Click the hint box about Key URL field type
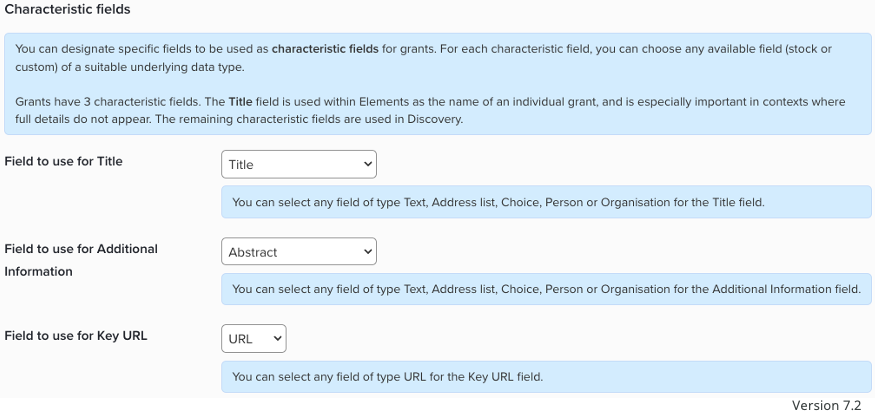The width and height of the screenshot is (875, 415). coord(546,377)
